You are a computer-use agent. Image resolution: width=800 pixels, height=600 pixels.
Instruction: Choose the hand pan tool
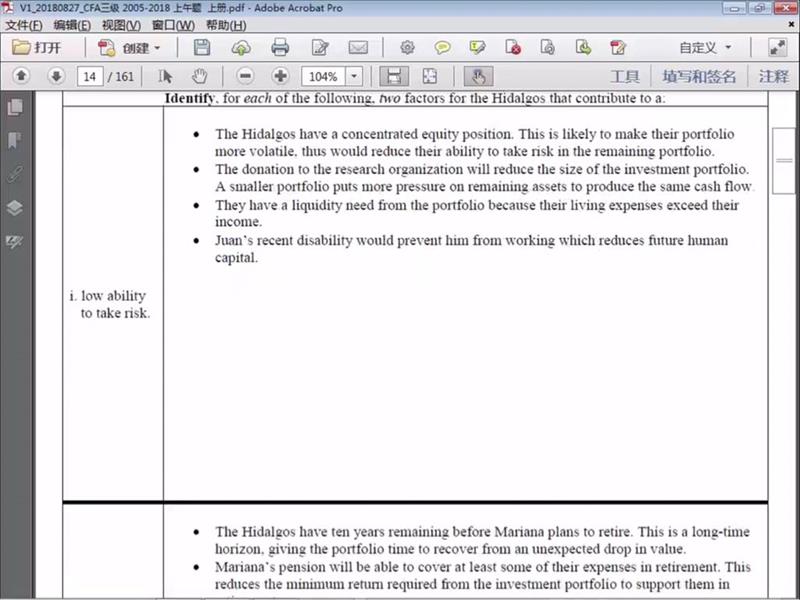(199, 77)
